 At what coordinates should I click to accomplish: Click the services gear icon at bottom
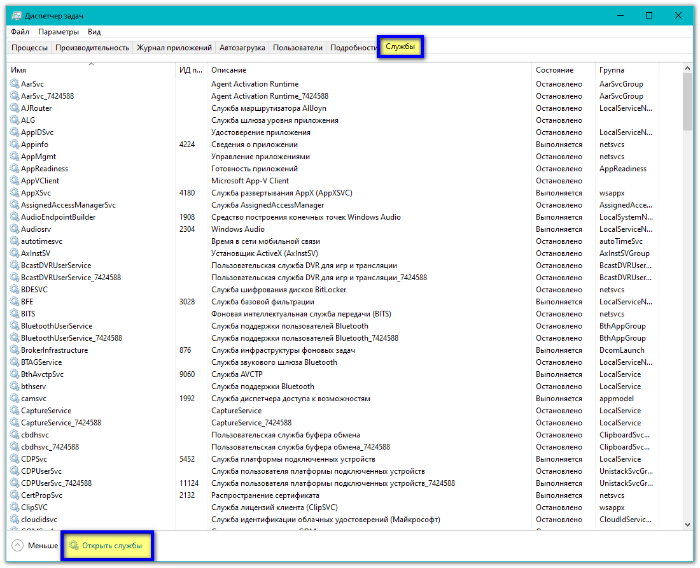click(73, 546)
